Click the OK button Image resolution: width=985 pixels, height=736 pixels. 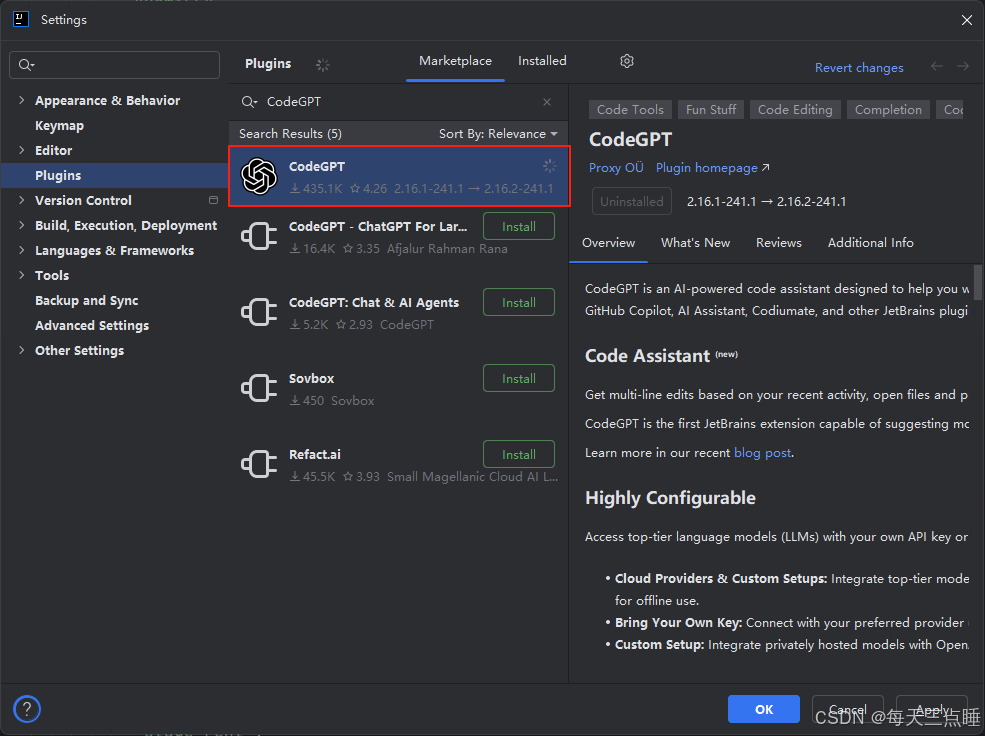click(x=764, y=710)
